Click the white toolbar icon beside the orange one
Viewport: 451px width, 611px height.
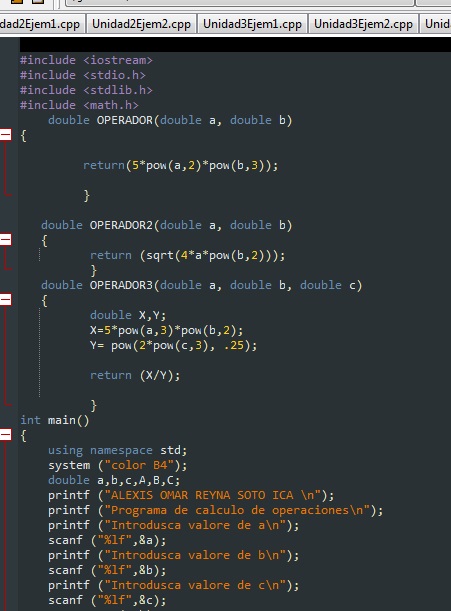[38, 2]
